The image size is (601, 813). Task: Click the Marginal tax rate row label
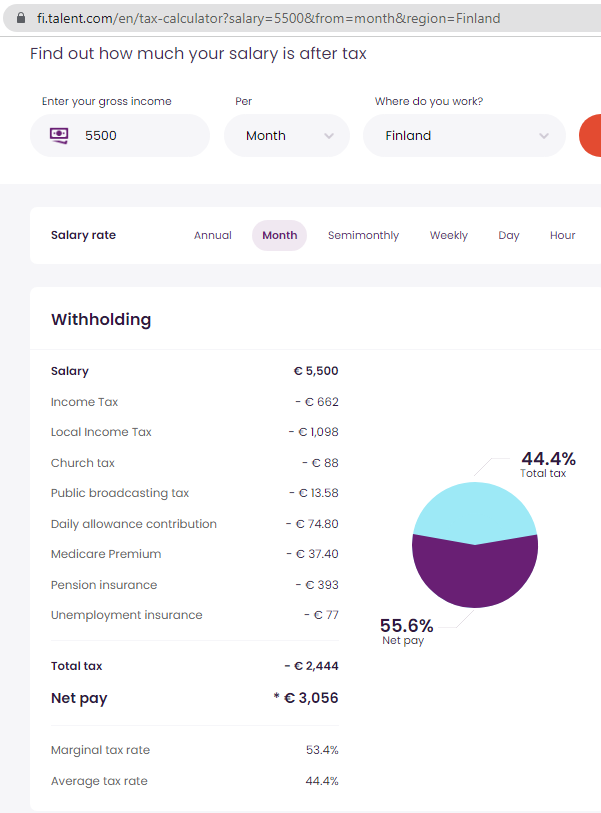coord(100,750)
